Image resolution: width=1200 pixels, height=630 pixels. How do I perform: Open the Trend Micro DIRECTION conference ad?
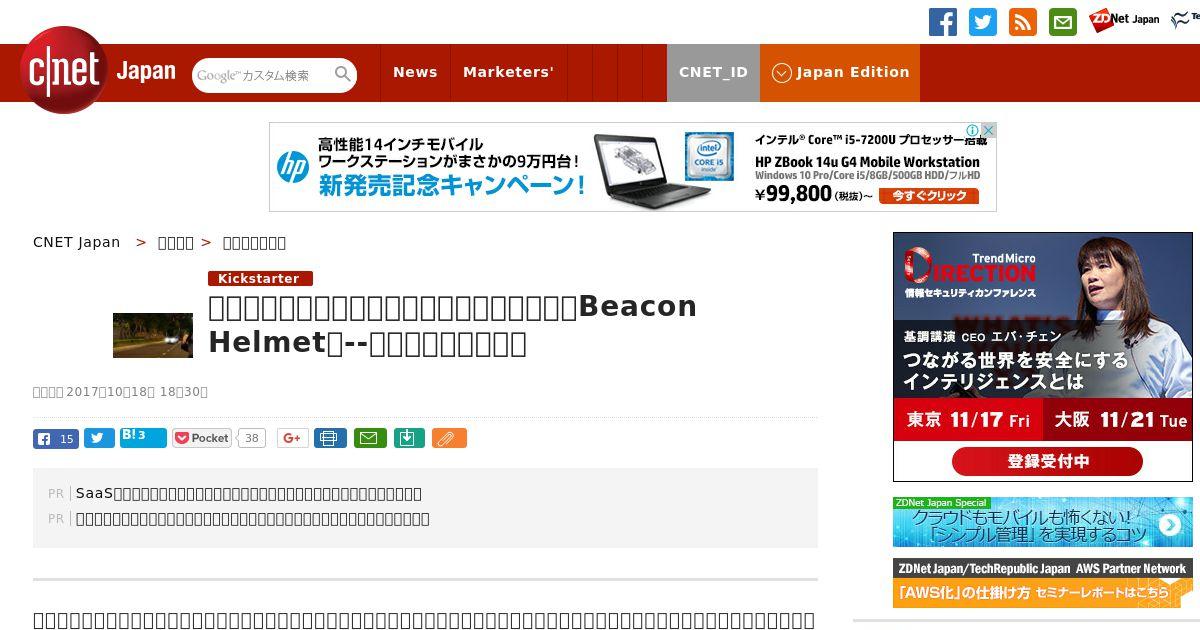pyautogui.click(x=1043, y=357)
